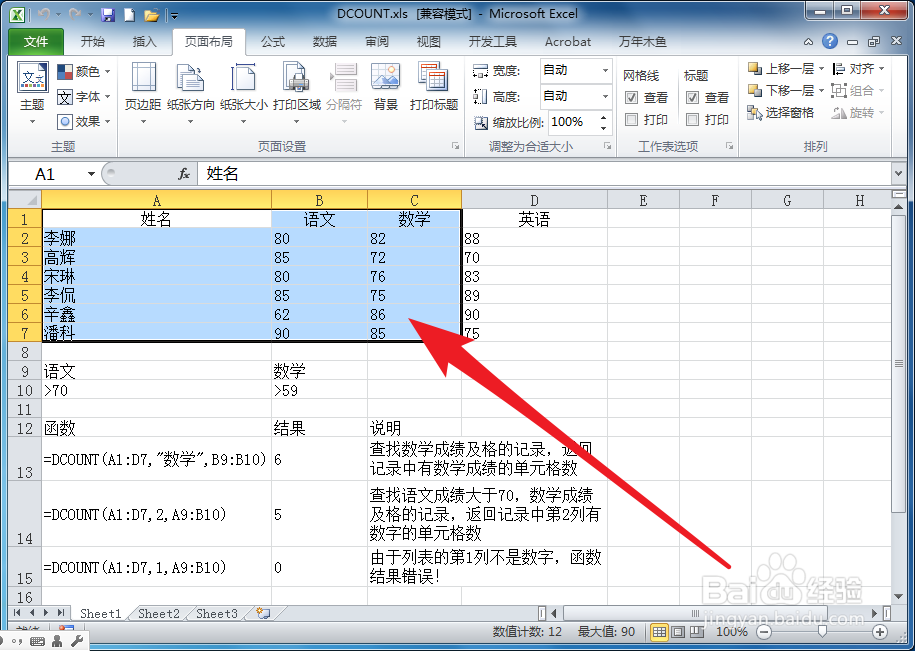Open Print Titles (打印标题)
This screenshot has height=651, width=915.
tap(433, 90)
